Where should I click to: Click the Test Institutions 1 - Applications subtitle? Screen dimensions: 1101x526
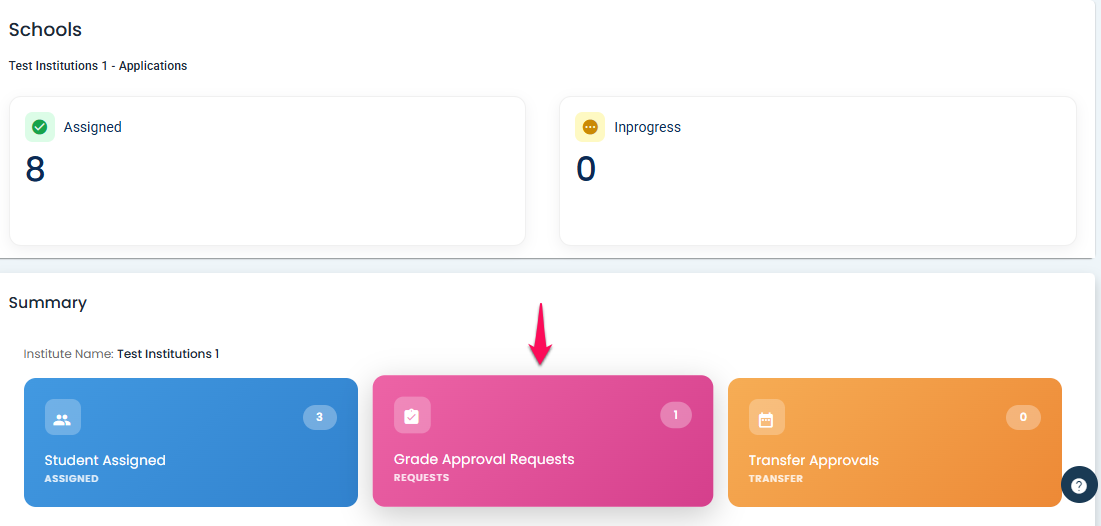tap(98, 66)
